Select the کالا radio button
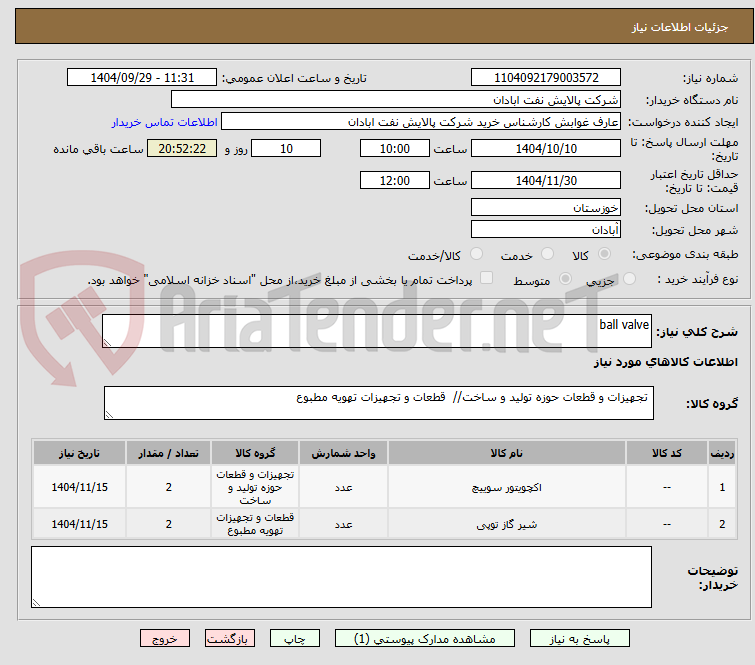Screen dimensions: 755x665 (x=604, y=254)
